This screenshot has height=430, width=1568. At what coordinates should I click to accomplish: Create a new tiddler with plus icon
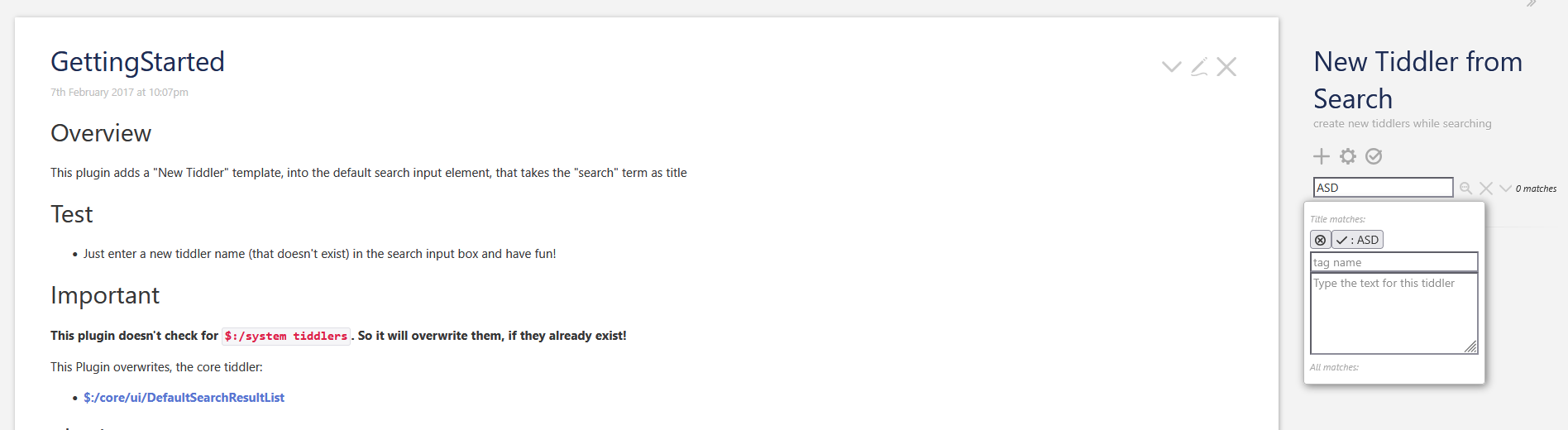point(1322,156)
